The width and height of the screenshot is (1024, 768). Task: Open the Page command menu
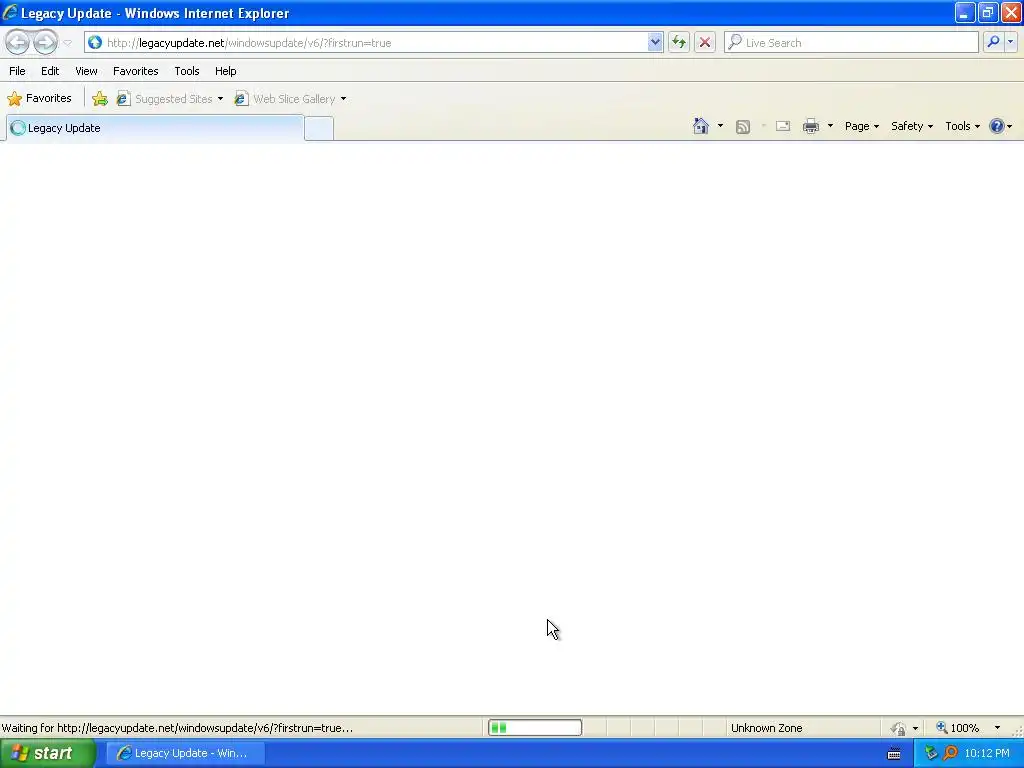point(861,126)
